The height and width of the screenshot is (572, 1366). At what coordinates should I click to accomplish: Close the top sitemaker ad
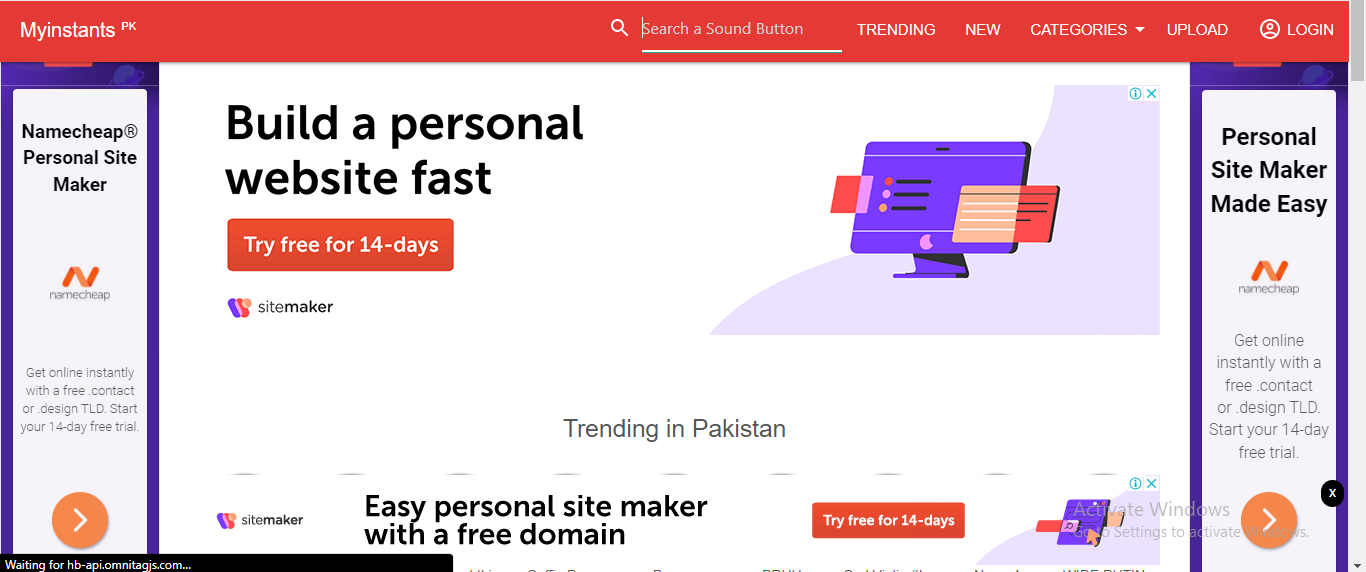[1152, 93]
